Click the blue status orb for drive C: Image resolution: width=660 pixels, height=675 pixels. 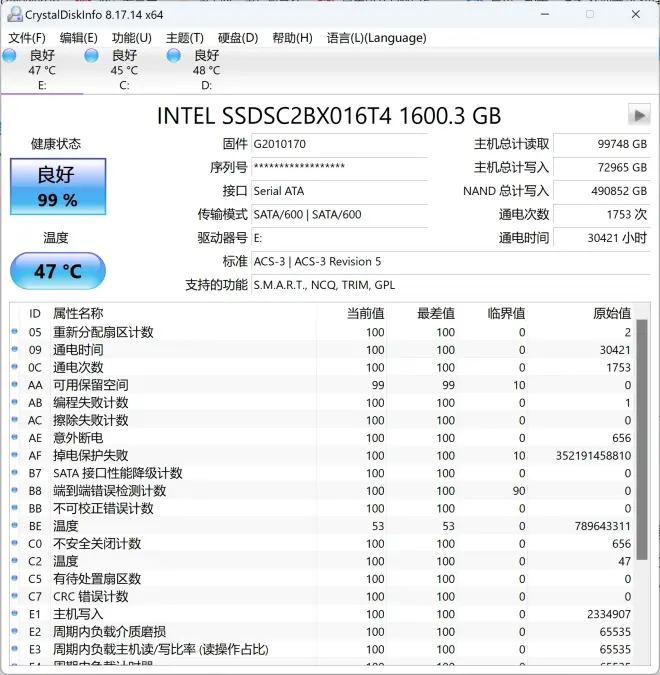tap(91, 56)
